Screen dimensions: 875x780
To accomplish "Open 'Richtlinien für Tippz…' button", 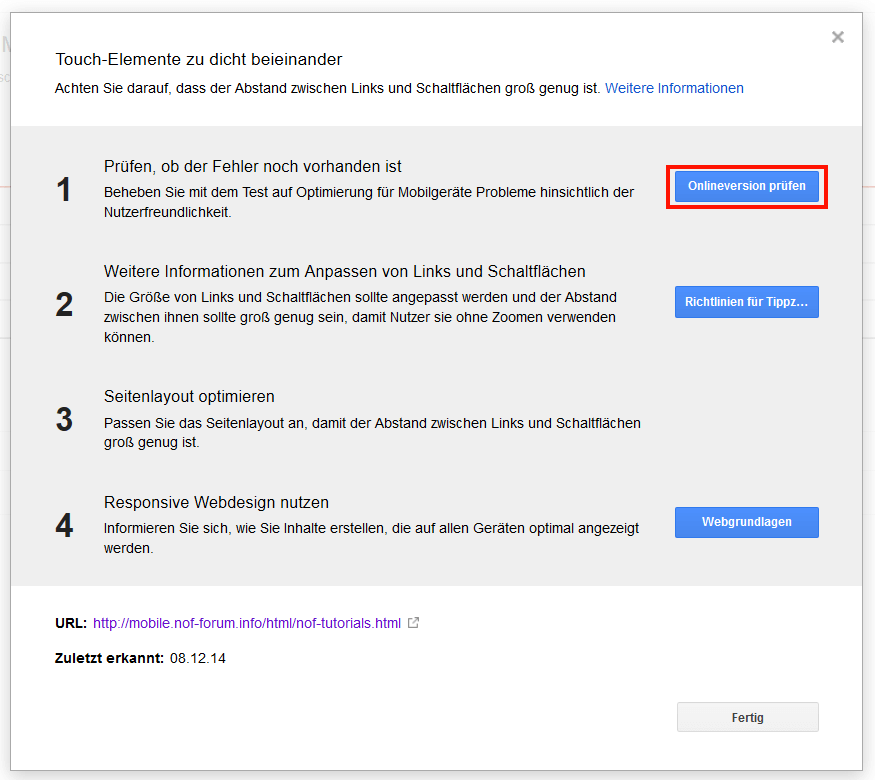I will click(x=746, y=302).
